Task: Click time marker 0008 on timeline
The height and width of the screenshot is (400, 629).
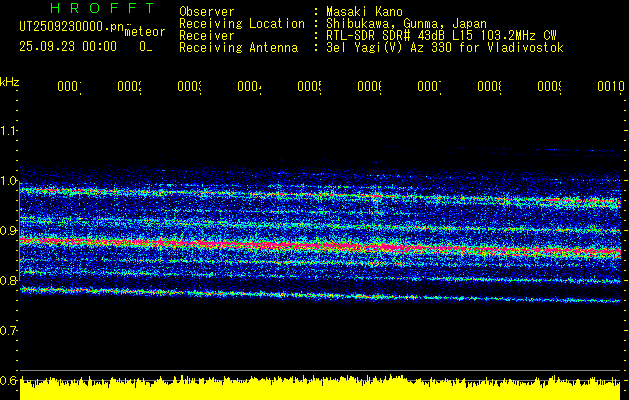Action: pyautogui.click(x=489, y=86)
